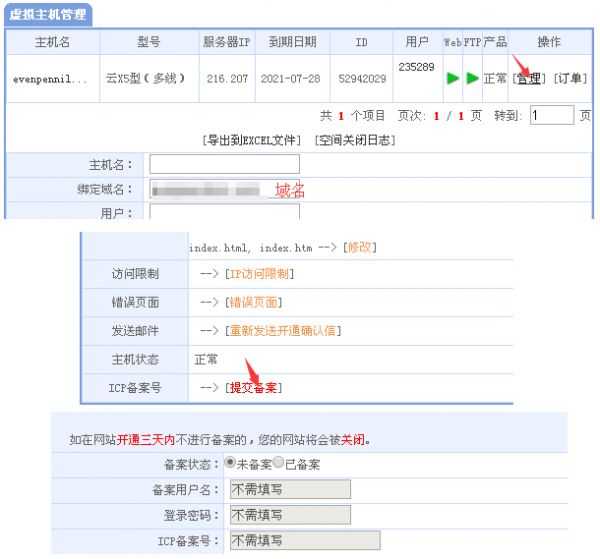Open the 空间关闭日志 link

click(x=354, y=140)
